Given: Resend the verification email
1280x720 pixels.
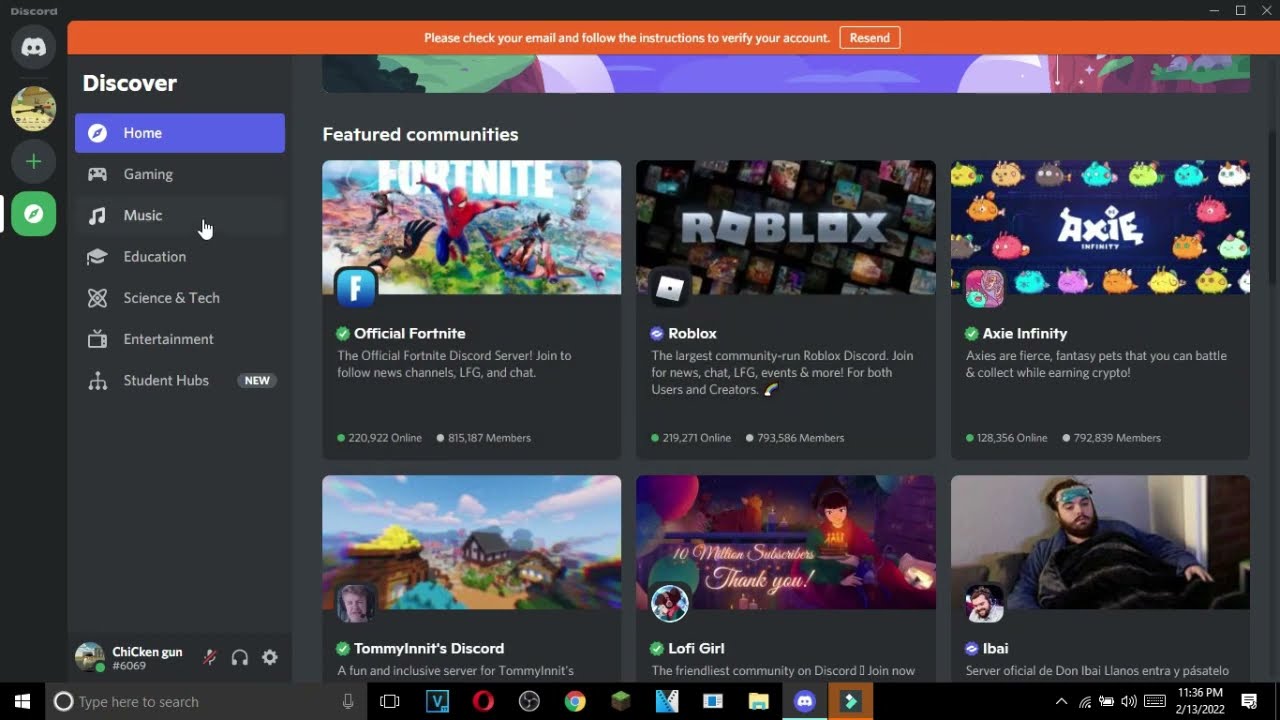Looking at the screenshot, I should pos(869,38).
